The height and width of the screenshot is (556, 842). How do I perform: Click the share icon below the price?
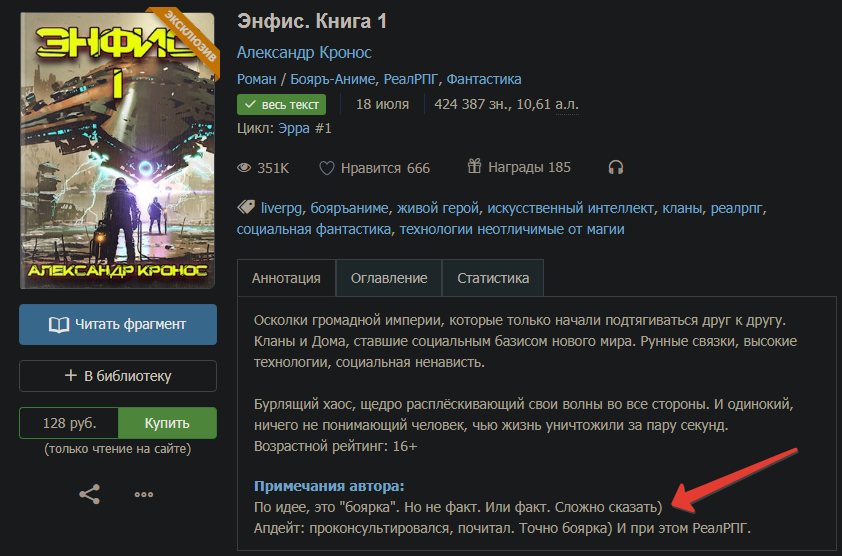[89, 494]
